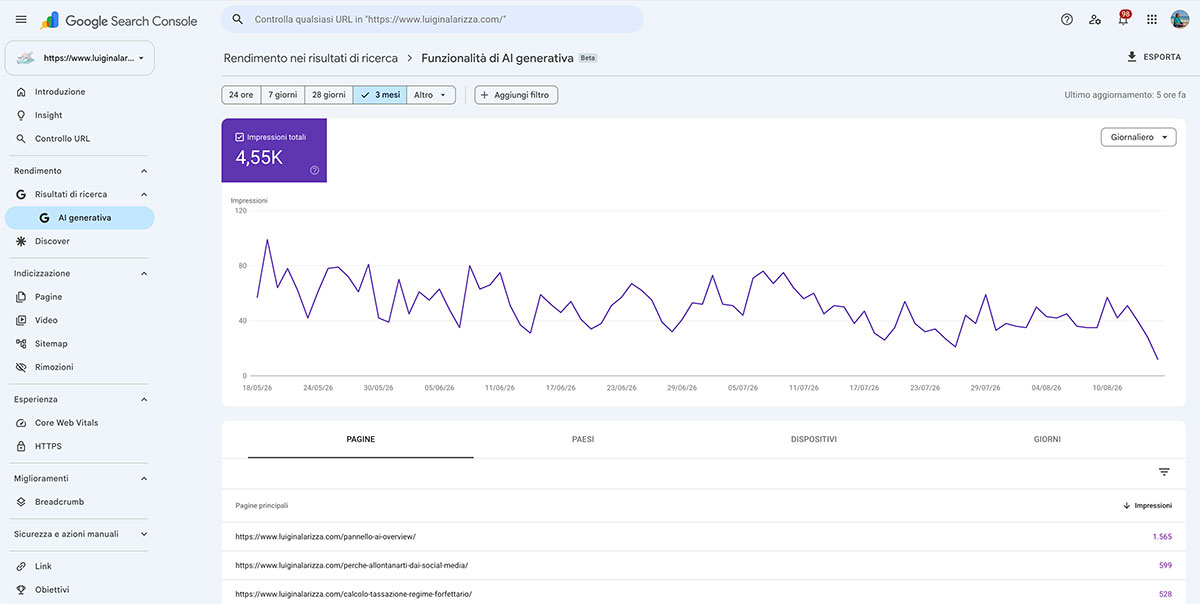Switch to the GIORNI tab

pos(1047,439)
